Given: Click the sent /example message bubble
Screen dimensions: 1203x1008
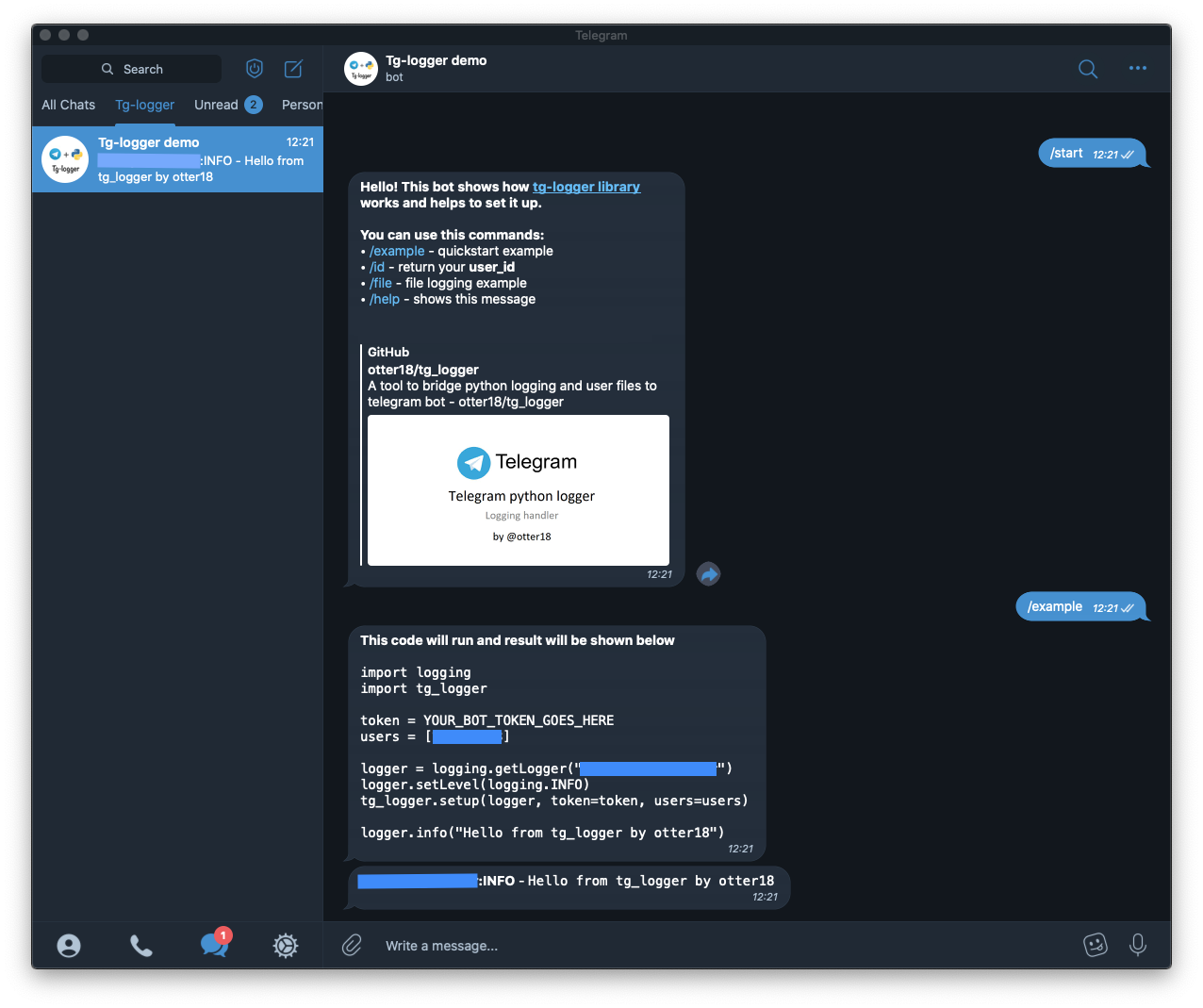Looking at the screenshot, I should point(1080,606).
